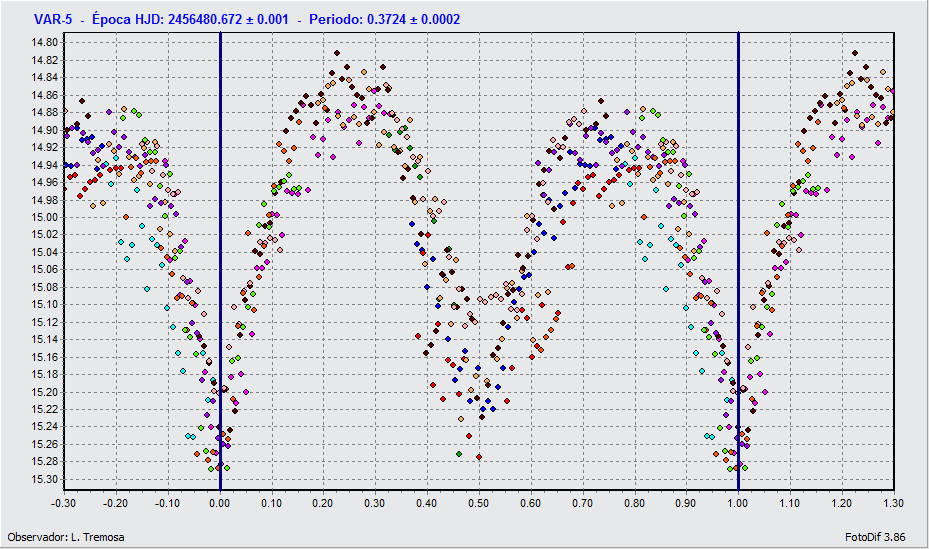The image size is (929, 549).
Task: Click the VAR-5 chart title text
Action: point(53,20)
